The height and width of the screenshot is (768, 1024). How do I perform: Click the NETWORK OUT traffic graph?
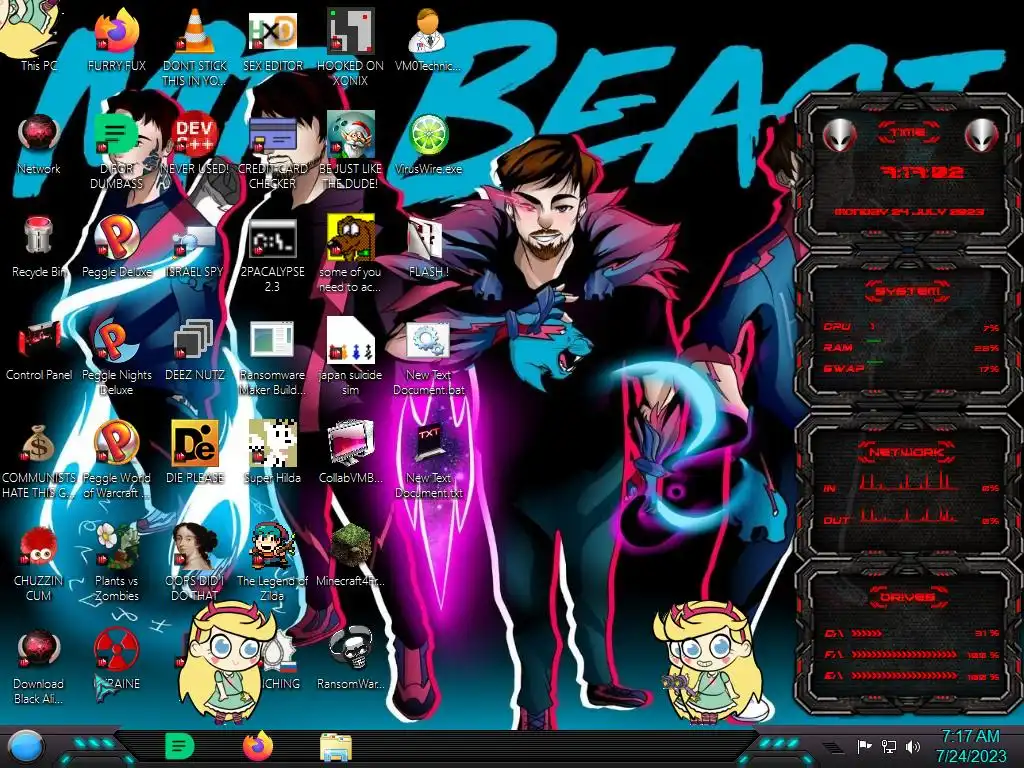[908, 515]
